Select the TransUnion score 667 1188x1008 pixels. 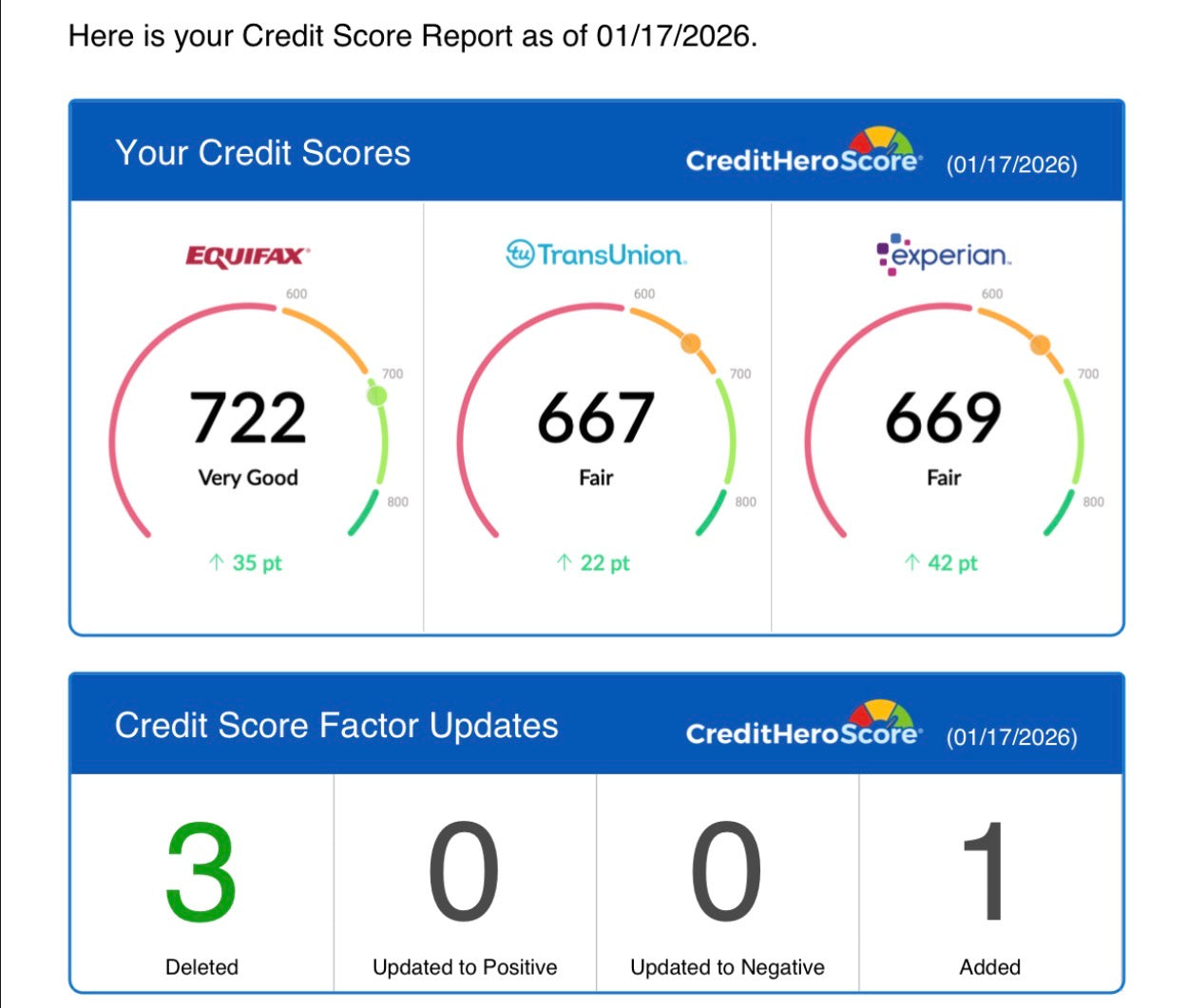[x=596, y=418]
